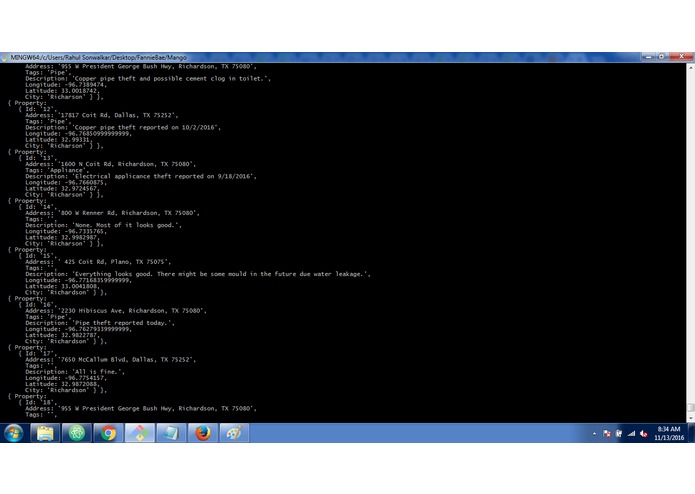Screen dimensions: 695x494
Task: Click 'Pipe theft reported today.' description
Action: (x=100, y=323)
